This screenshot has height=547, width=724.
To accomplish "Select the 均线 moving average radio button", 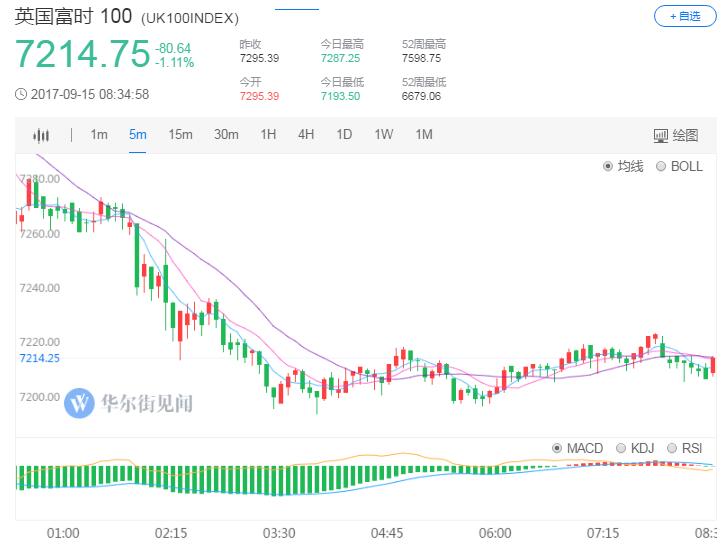I will [x=608, y=166].
